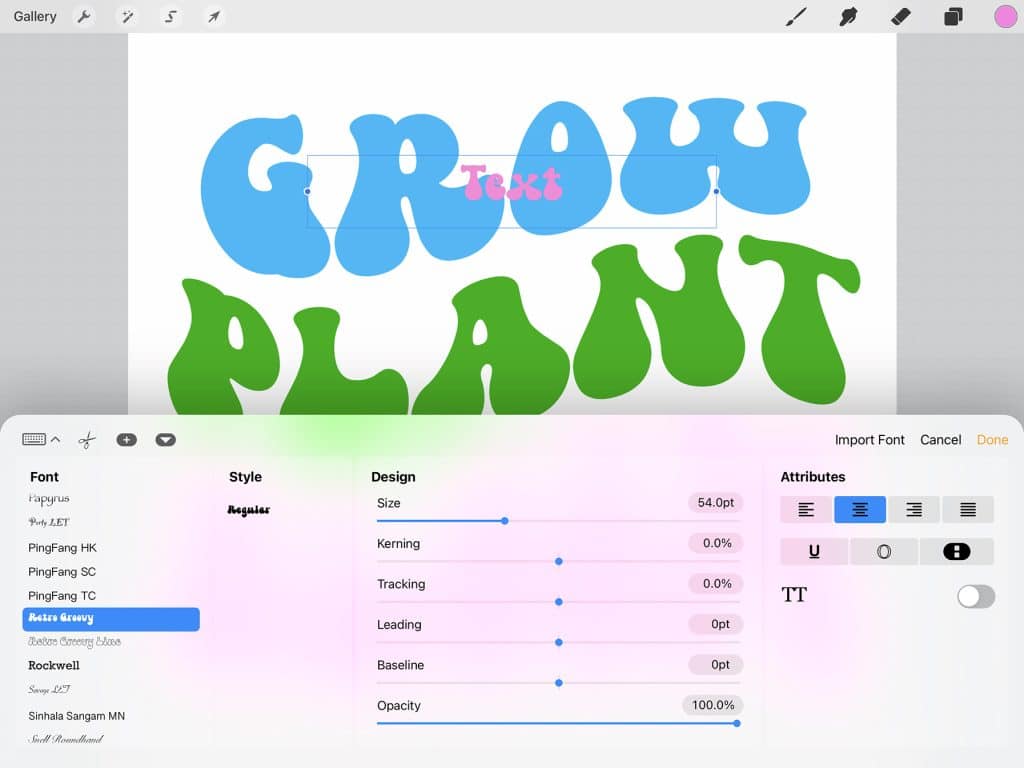
Task: Select the Party LET font
Action: point(48,522)
